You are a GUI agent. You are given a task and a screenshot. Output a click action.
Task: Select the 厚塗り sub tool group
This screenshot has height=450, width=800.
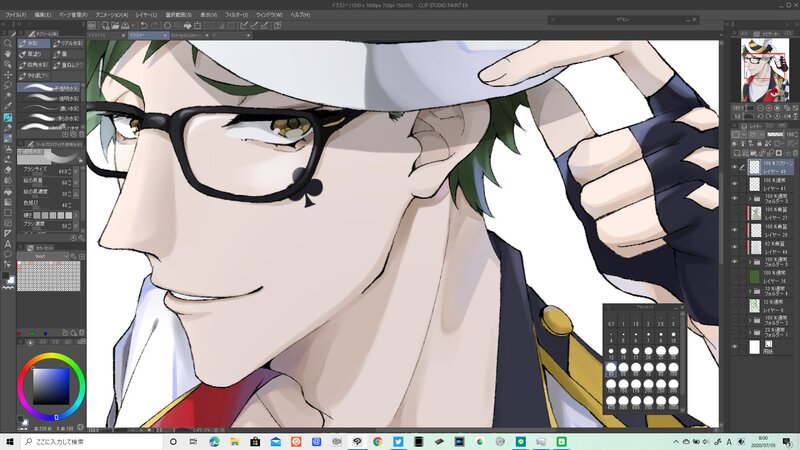(34, 54)
